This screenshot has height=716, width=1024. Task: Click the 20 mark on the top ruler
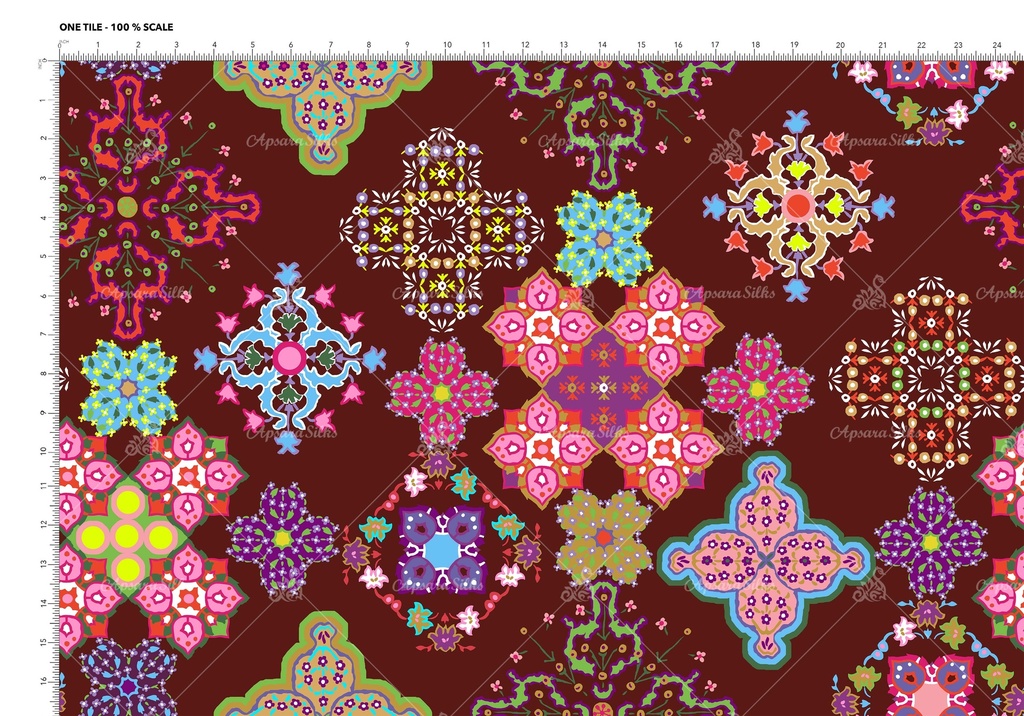point(840,46)
